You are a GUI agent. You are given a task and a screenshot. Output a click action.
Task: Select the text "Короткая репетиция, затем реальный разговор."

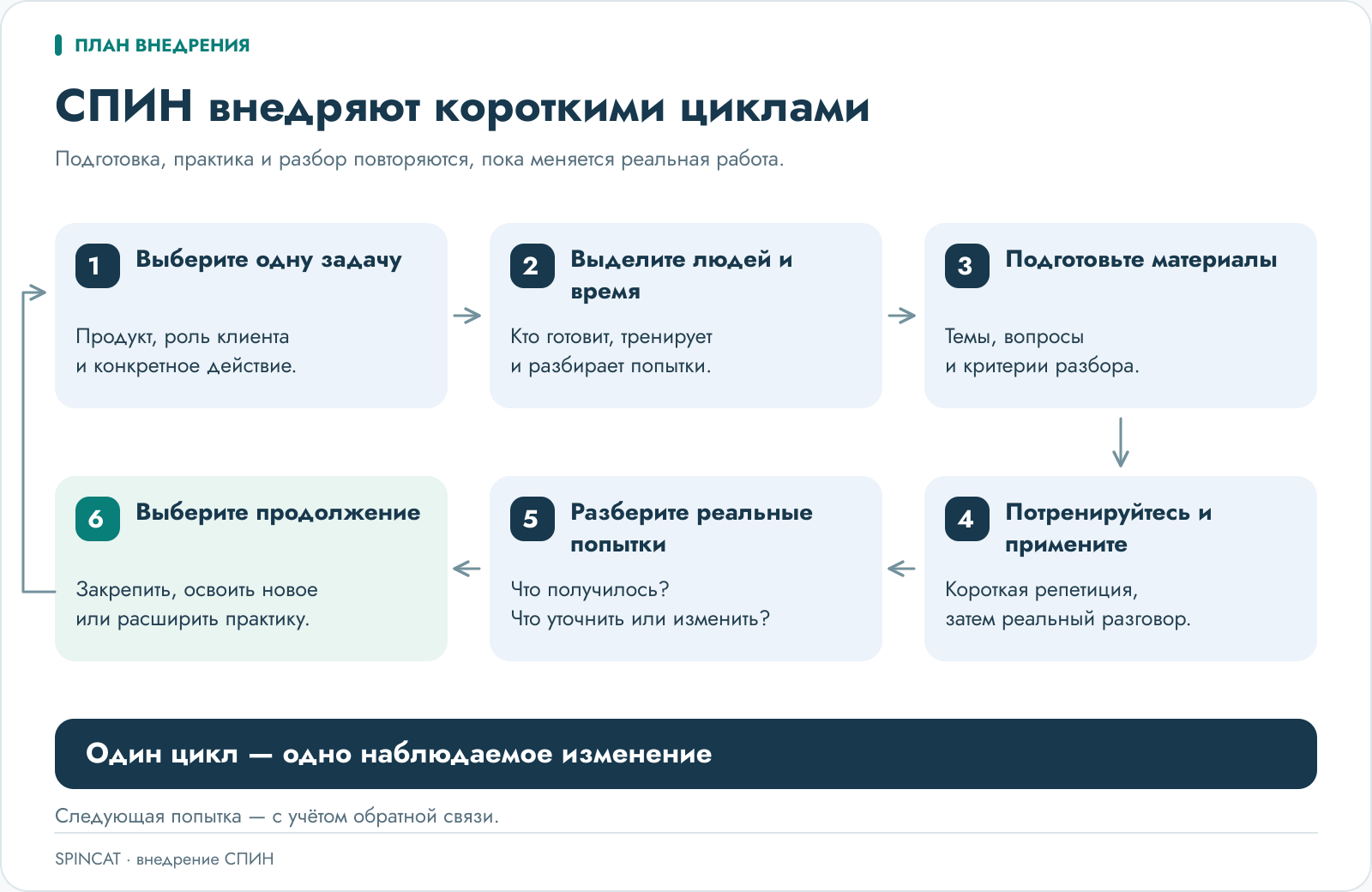1068,605
